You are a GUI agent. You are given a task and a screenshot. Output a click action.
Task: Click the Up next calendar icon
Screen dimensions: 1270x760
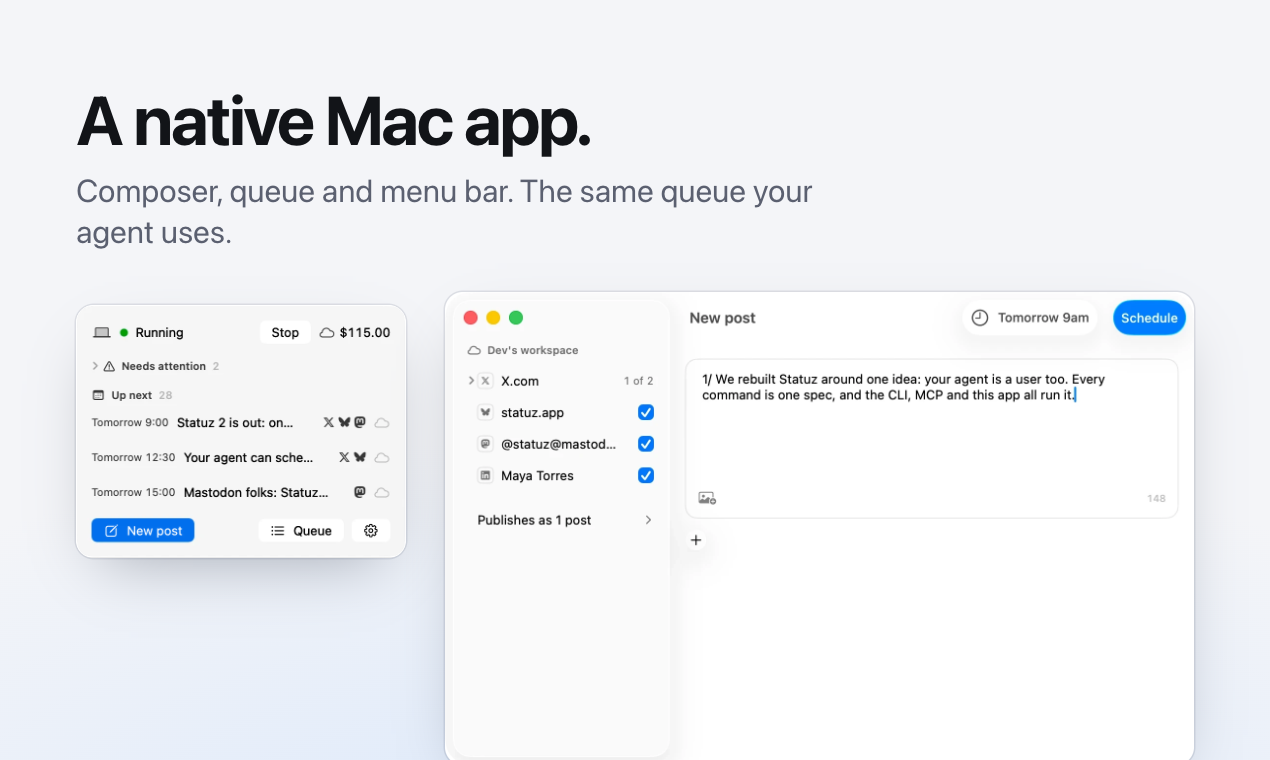(98, 395)
